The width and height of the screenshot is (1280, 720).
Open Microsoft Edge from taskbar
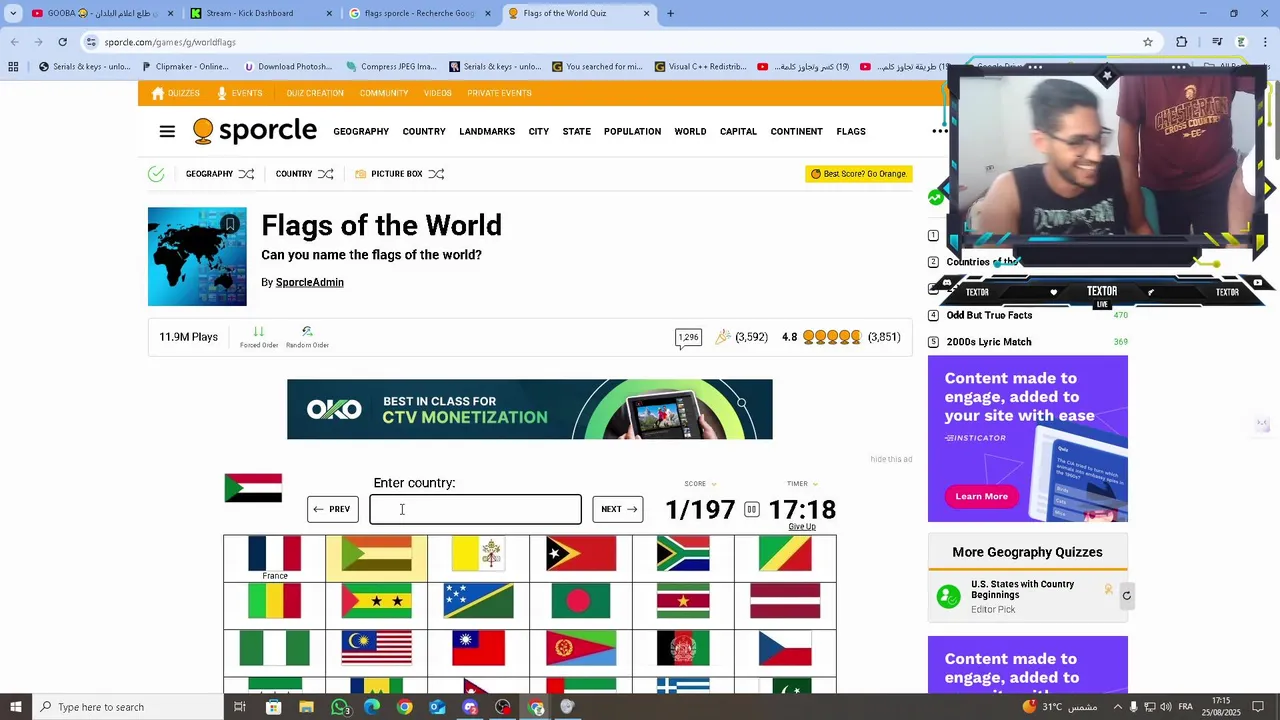372,707
